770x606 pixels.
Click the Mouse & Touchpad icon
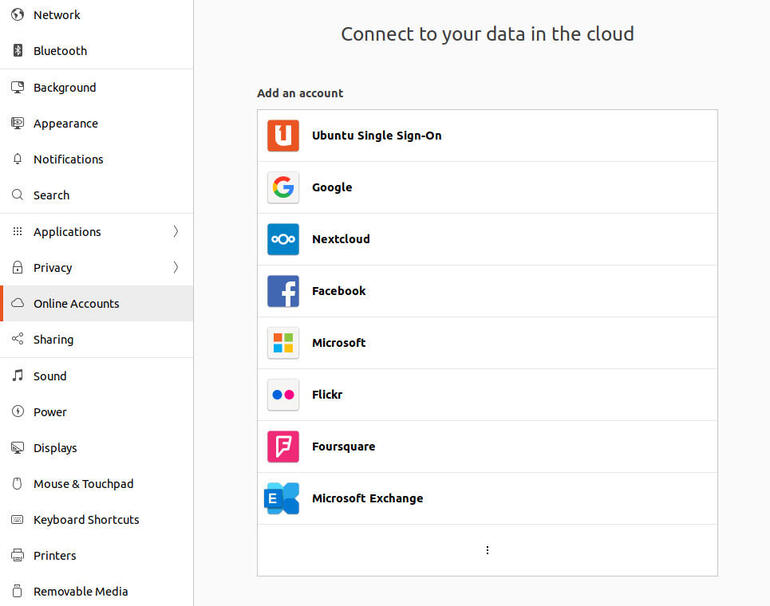click(x=18, y=484)
